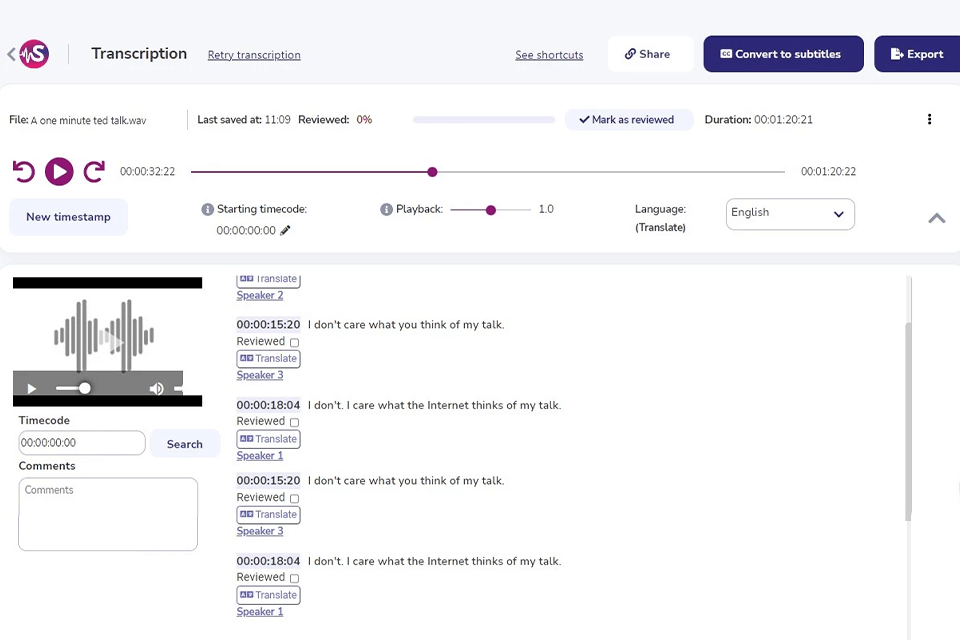Click the file name A one minute ted talk.wav
960x640 pixels.
pos(89,121)
